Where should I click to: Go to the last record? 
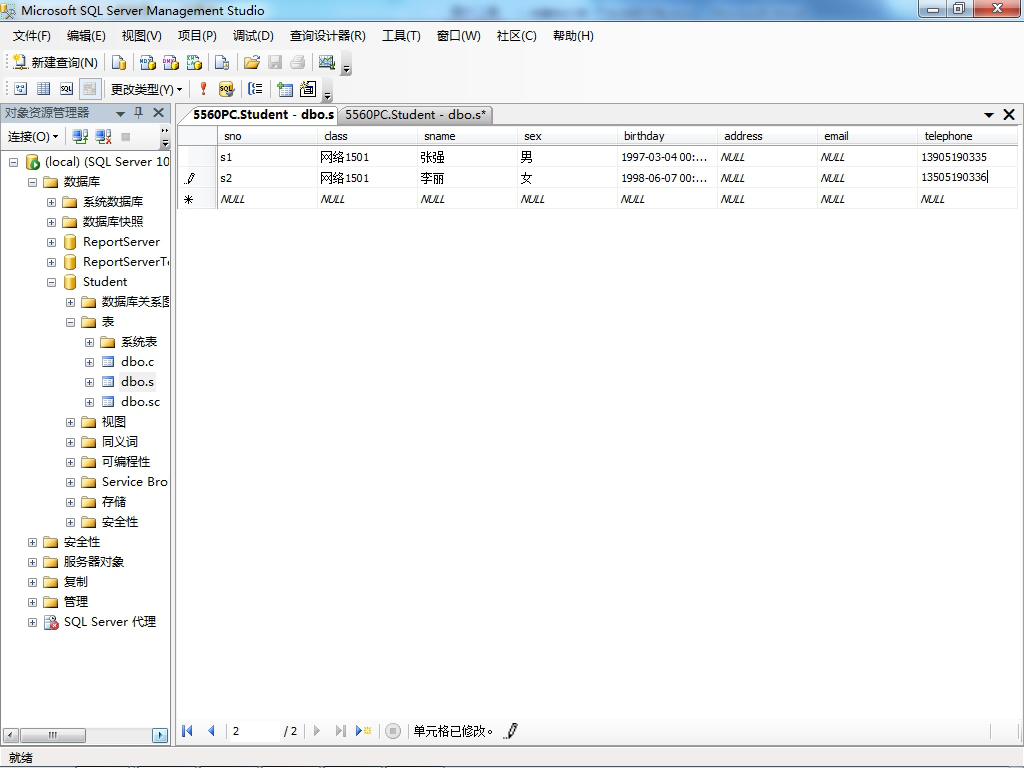pos(340,731)
